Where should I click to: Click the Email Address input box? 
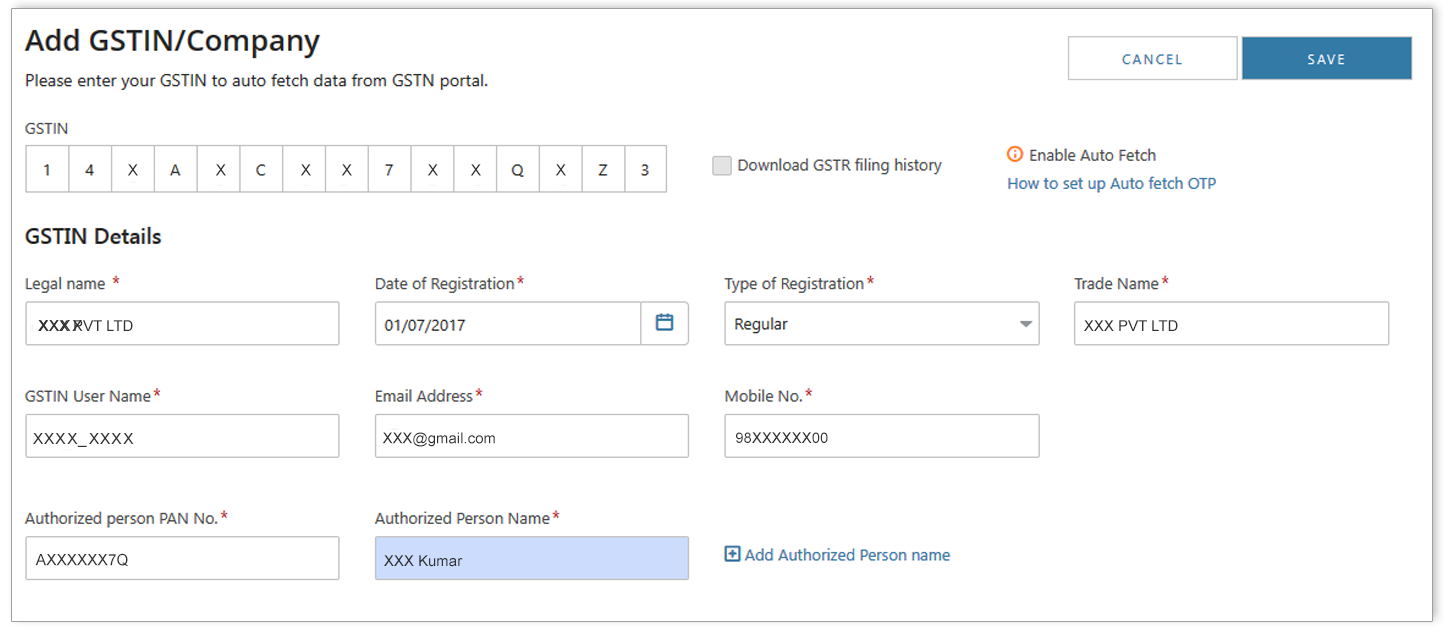(531, 437)
